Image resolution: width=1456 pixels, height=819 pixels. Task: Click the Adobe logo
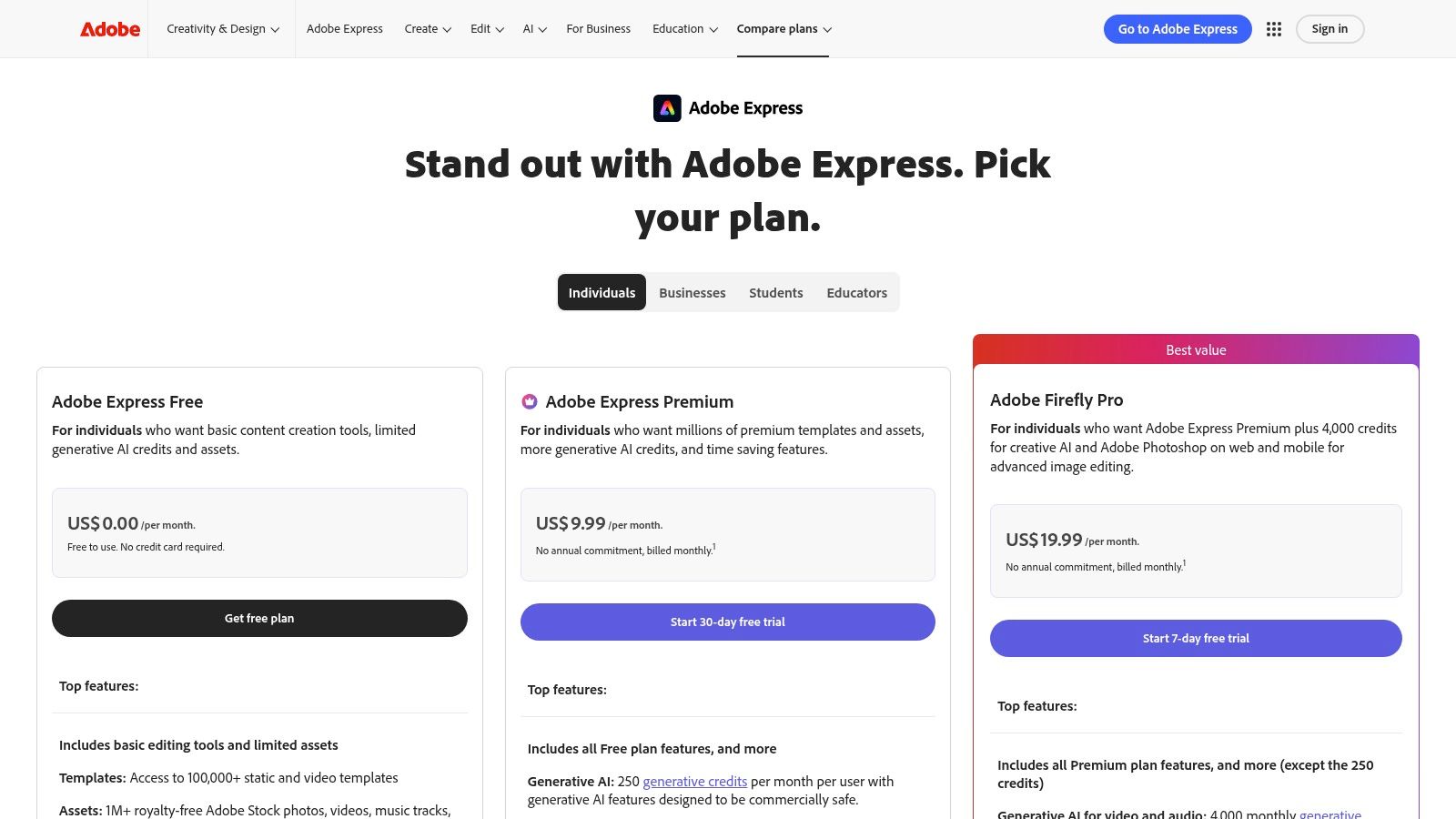pyautogui.click(x=108, y=28)
